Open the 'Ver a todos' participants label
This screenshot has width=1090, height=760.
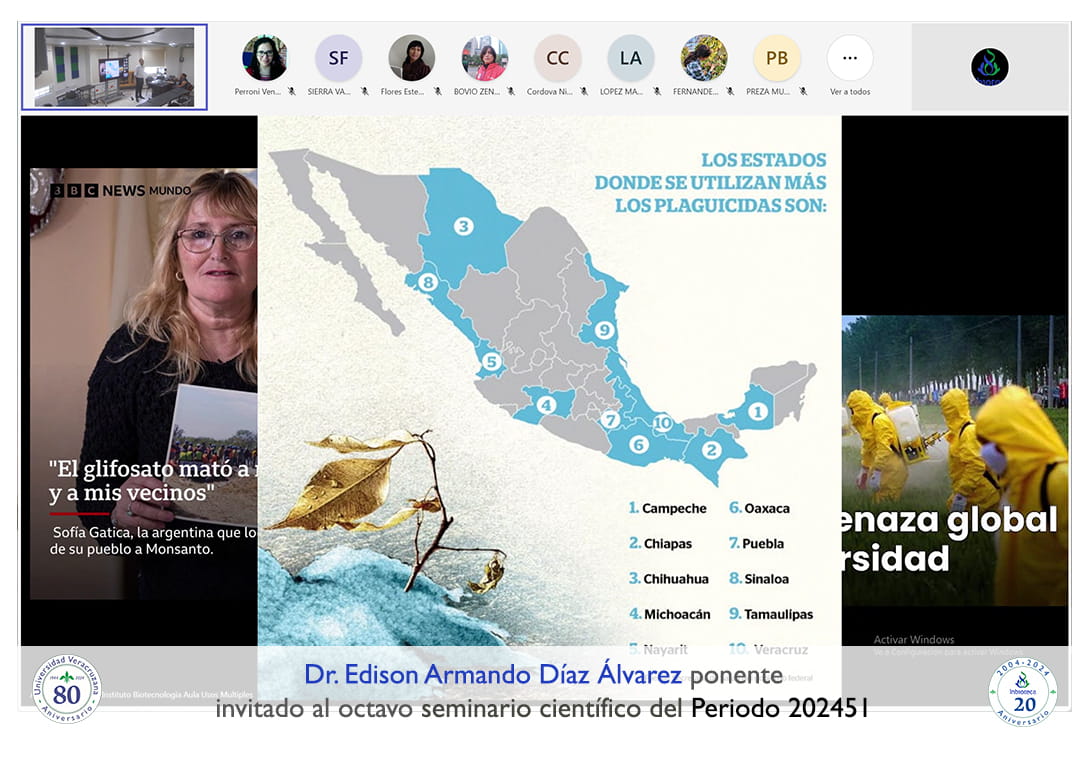point(849,91)
